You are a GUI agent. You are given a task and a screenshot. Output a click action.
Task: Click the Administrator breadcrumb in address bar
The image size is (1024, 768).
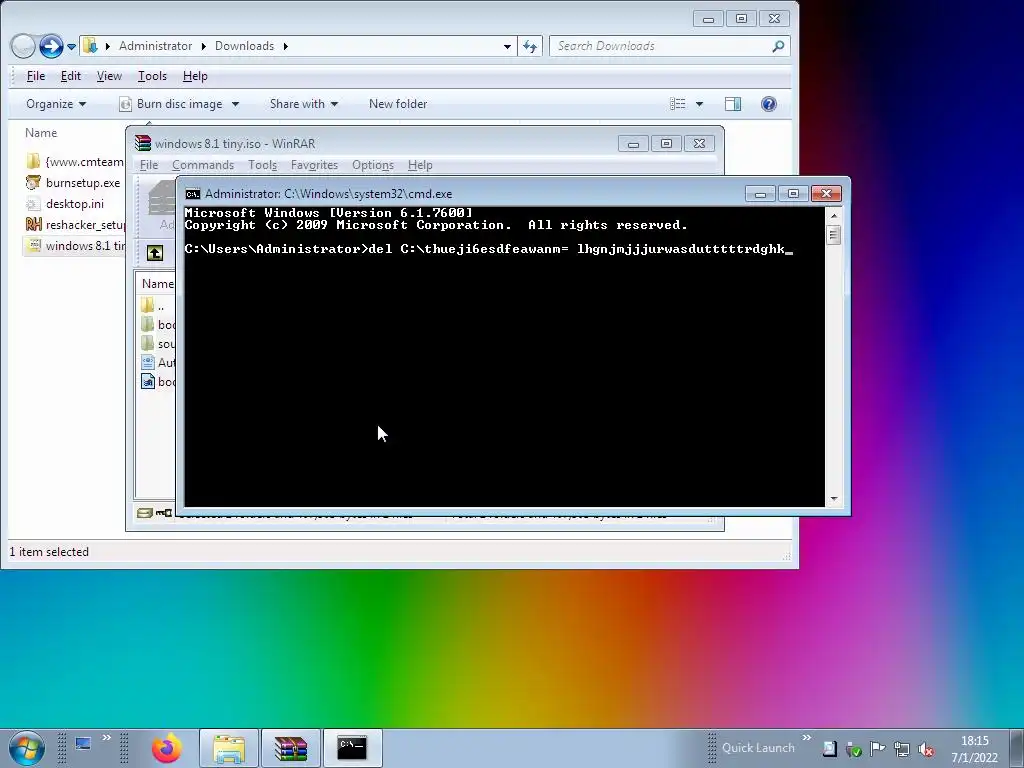(155, 46)
